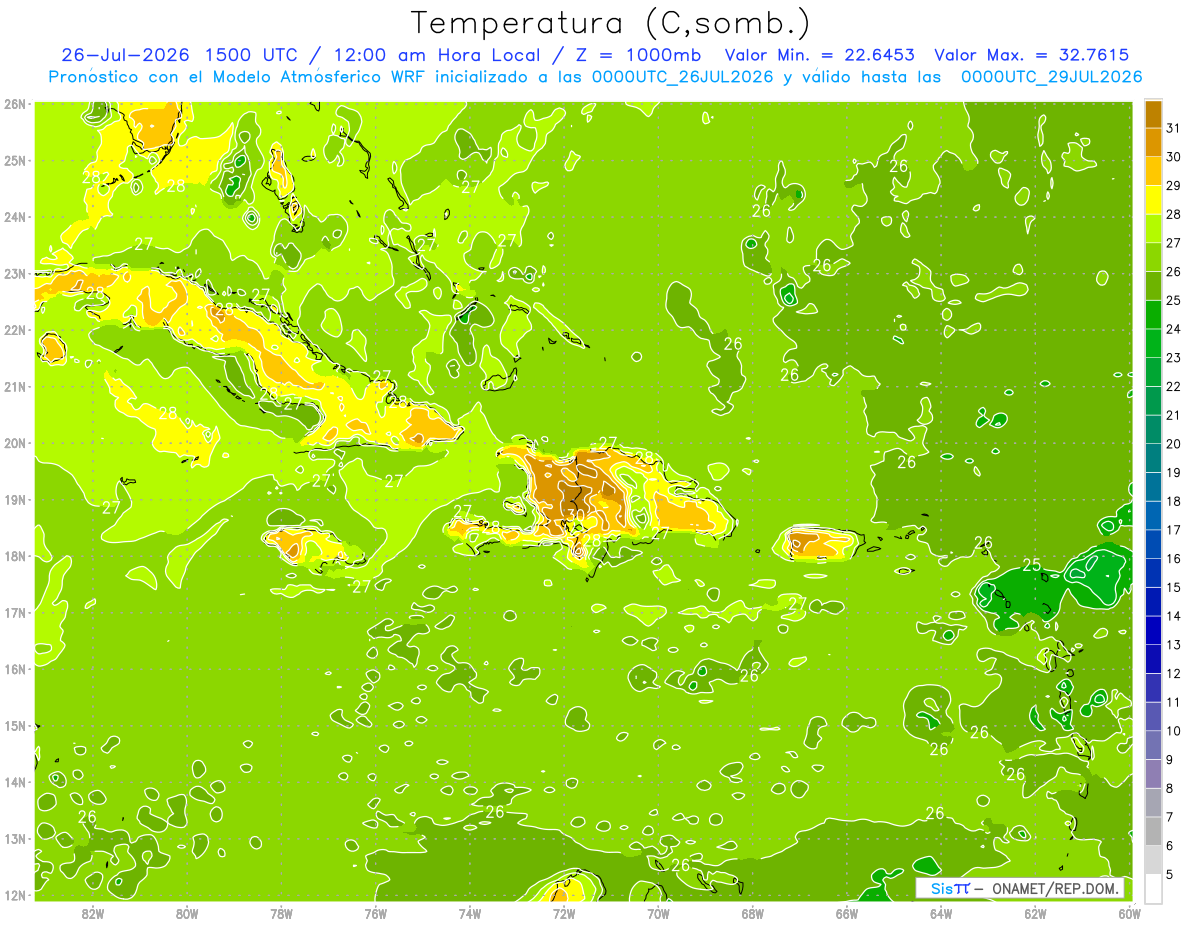Click the "8" label on the color scale
1200x927 pixels.
click(x=1169, y=788)
